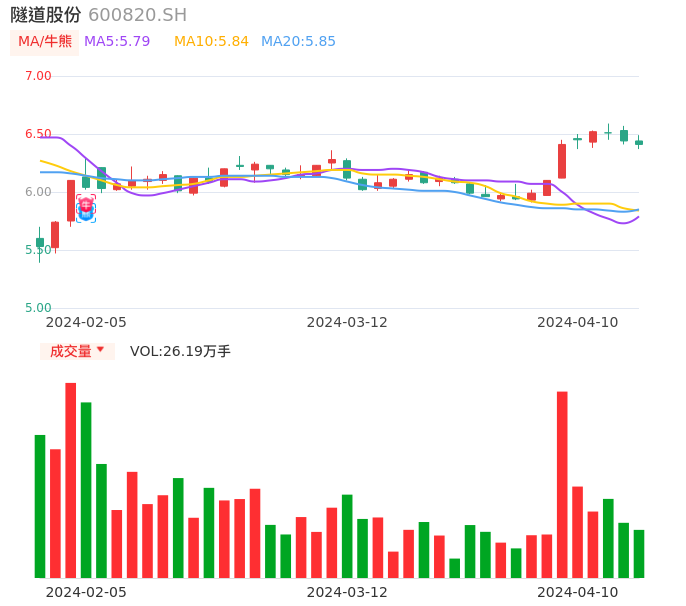Viewport: 686px width, 606px height.
Task: Click the tall red candlestick on 2024-04-10
Action: pos(562,161)
